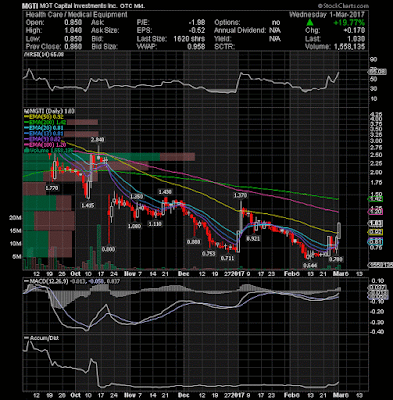This screenshot has height=400, width=393.
Task: Click the 2017 year label on date axis
Action: tap(238, 274)
